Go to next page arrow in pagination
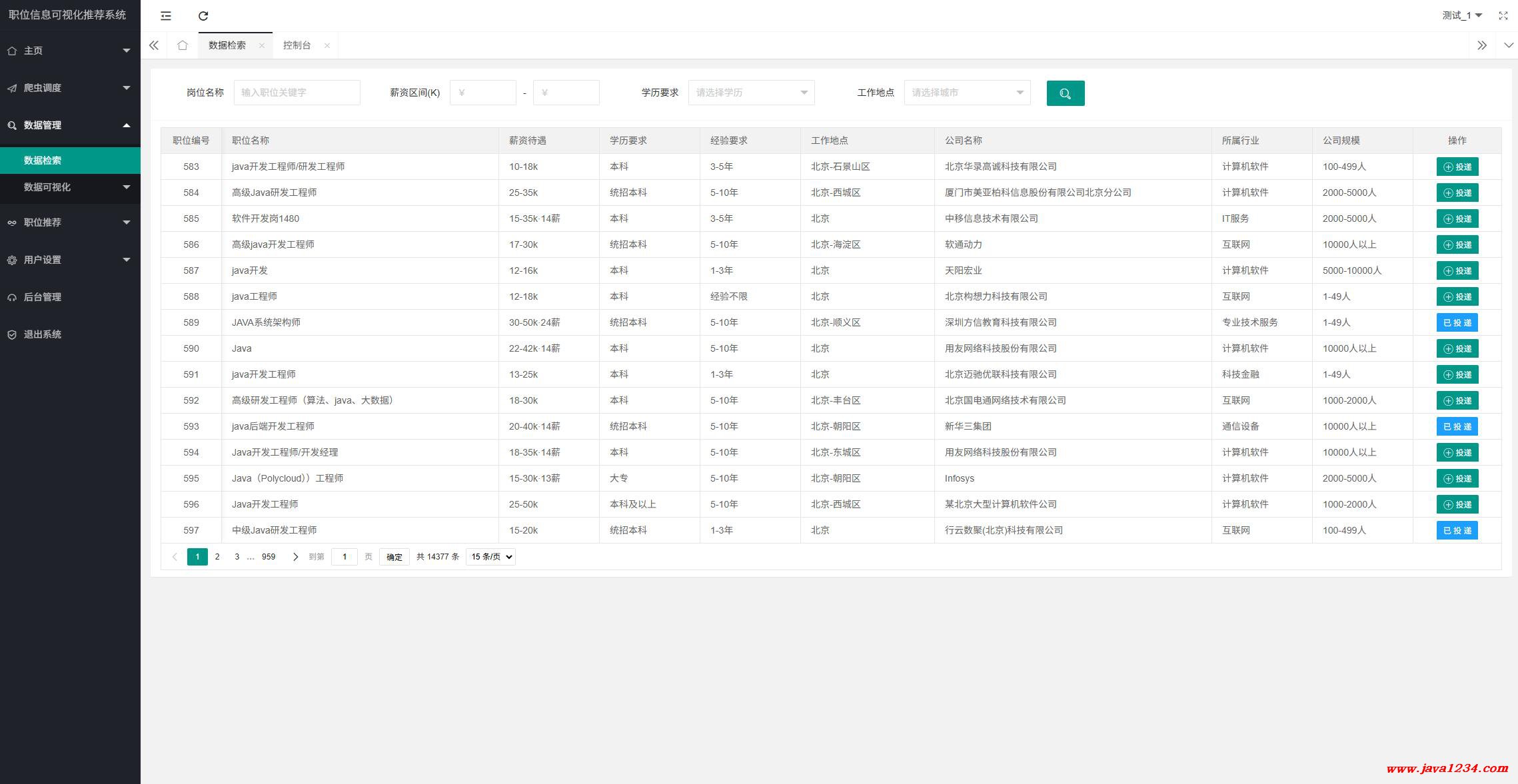1518x784 pixels. 295,557
